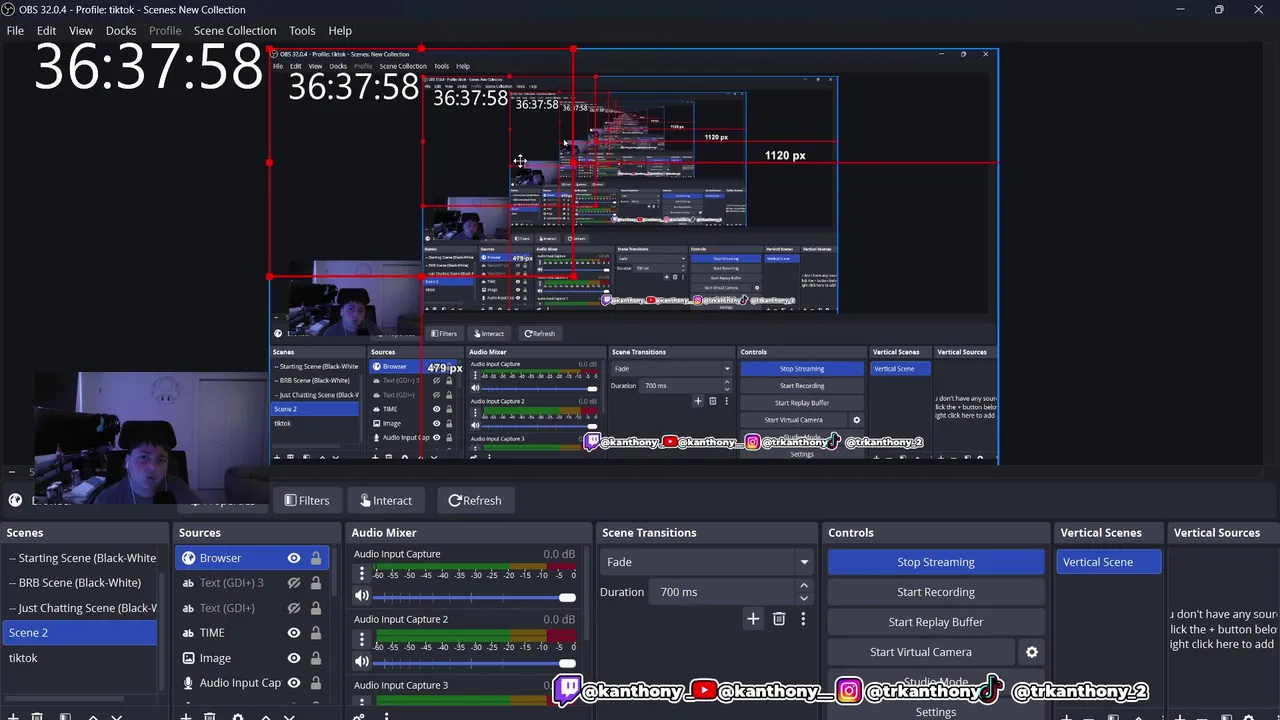This screenshot has height=720, width=1280.
Task: Click the globe icon of Browser source row
Action: 188,558
